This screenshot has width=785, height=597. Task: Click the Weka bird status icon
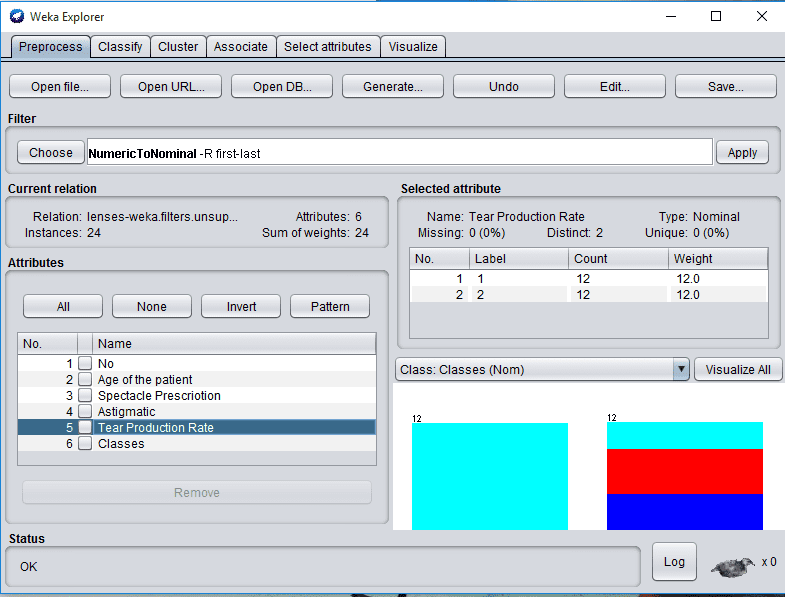732,567
